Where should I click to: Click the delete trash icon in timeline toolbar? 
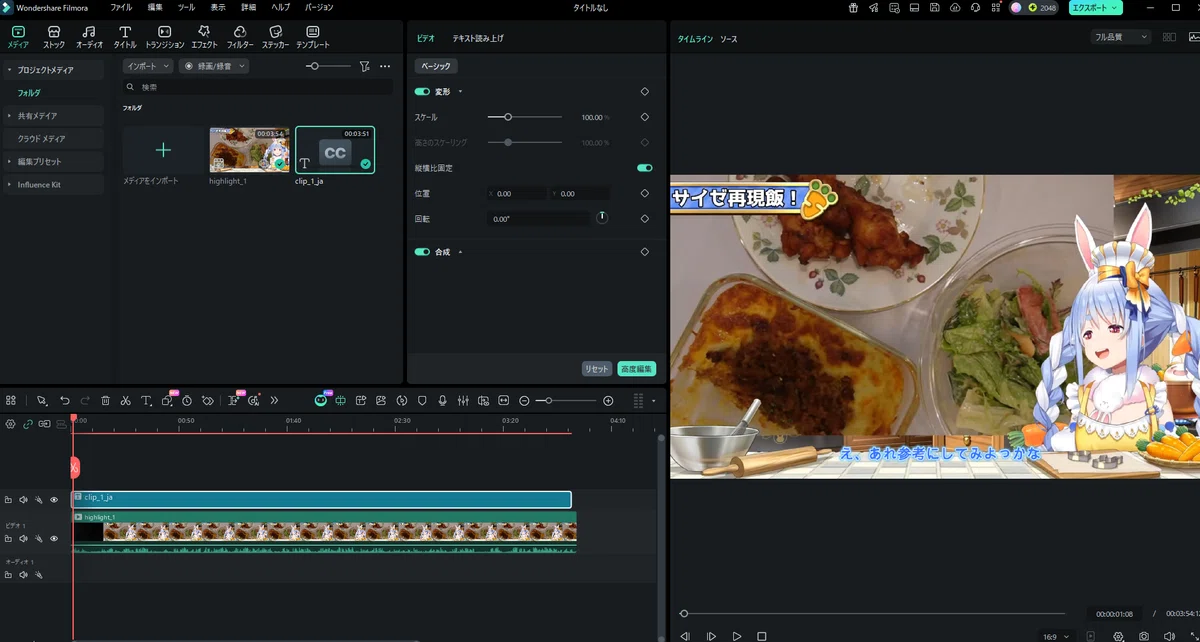pyautogui.click(x=105, y=400)
